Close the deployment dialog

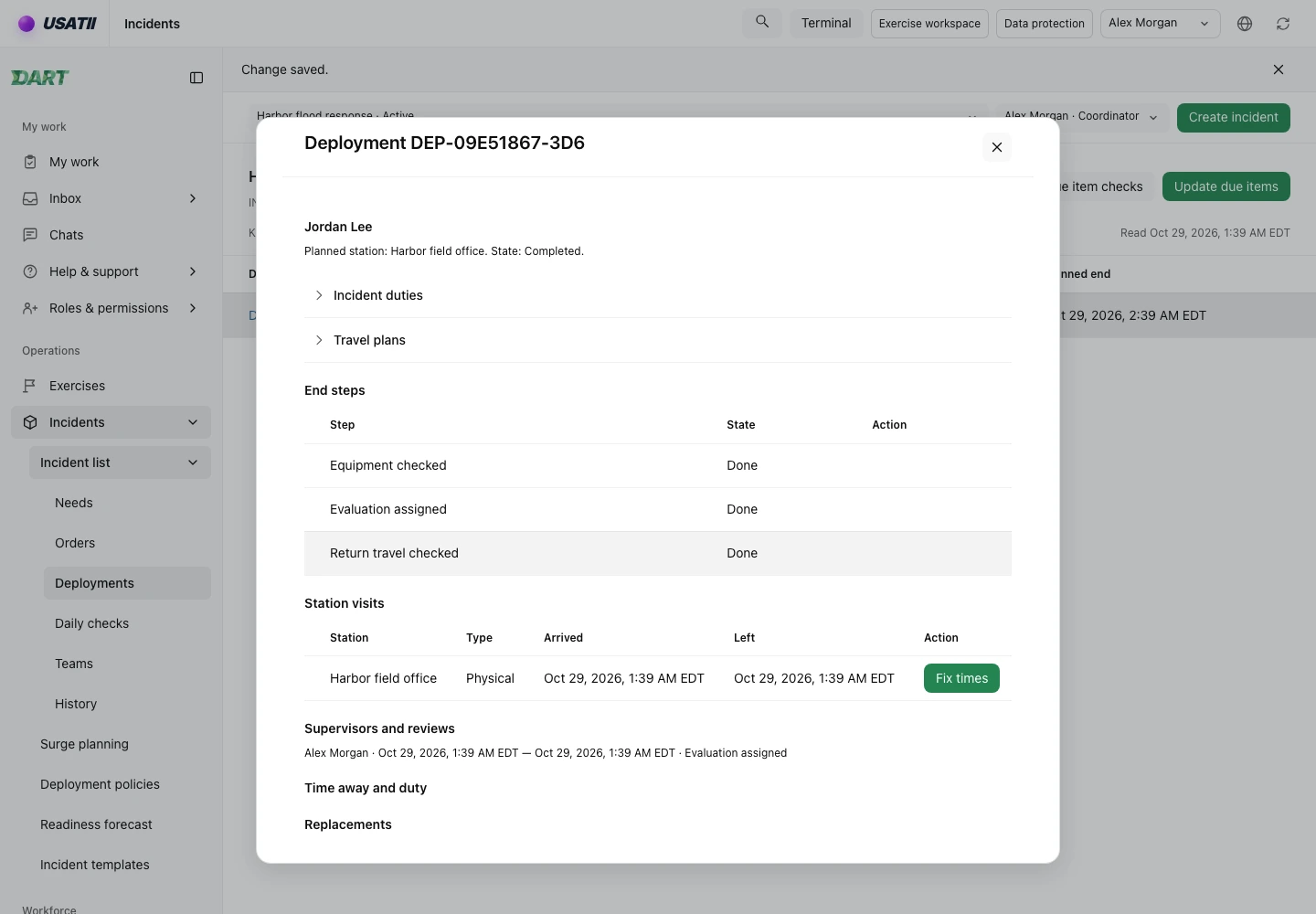997,147
